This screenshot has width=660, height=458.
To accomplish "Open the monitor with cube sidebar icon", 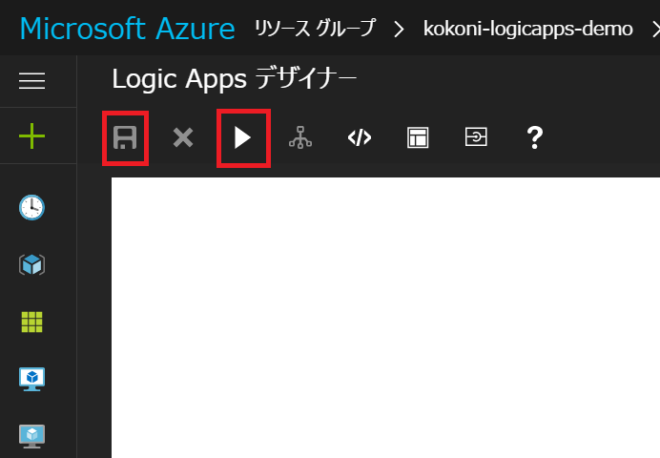I will [x=32, y=379].
